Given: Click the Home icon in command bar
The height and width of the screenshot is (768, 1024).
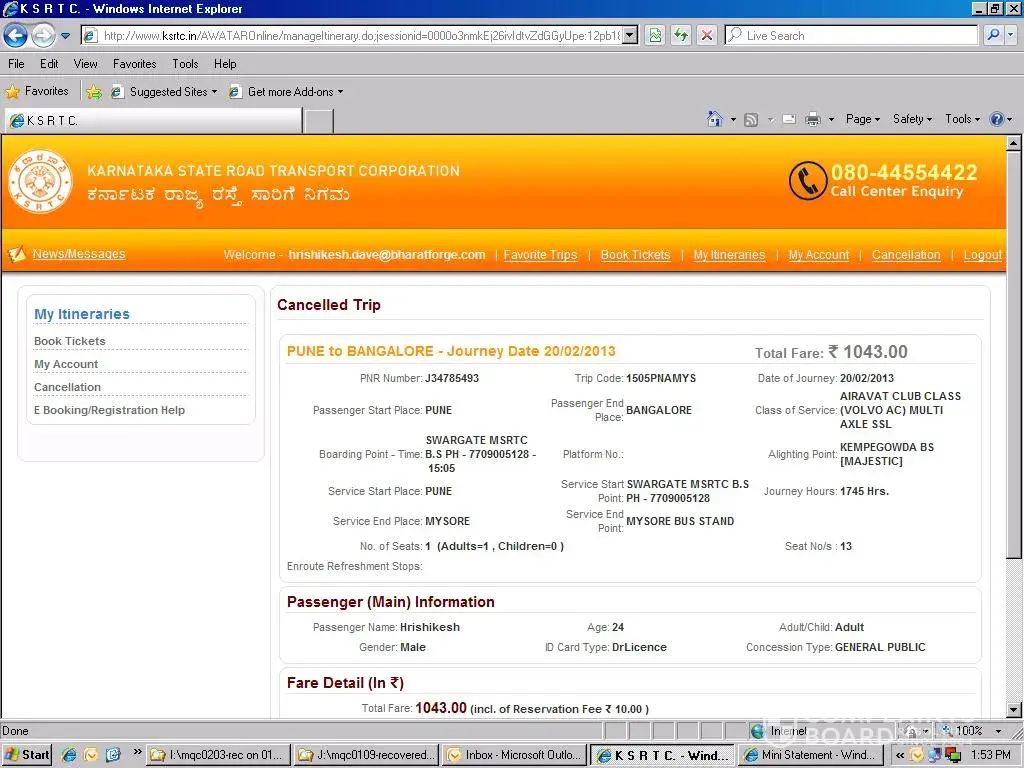Looking at the screenshot, I should (714, 119).
